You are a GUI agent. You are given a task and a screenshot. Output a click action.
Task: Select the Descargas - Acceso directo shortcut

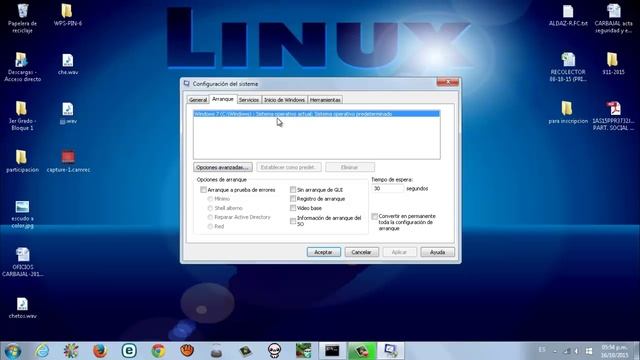22,67
